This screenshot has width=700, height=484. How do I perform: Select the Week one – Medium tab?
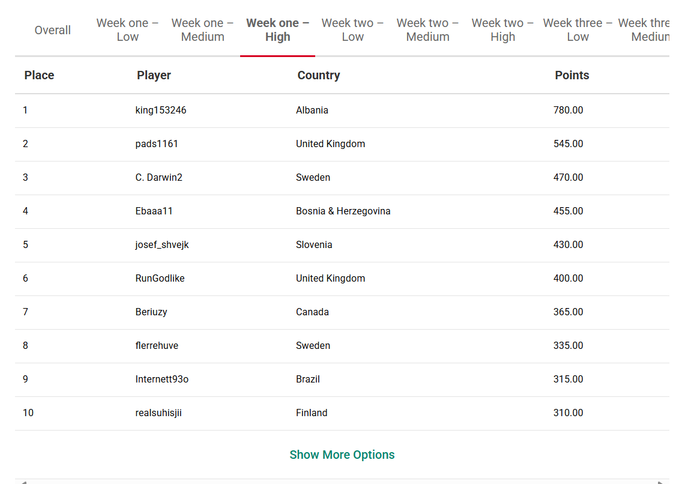point(203,30)
